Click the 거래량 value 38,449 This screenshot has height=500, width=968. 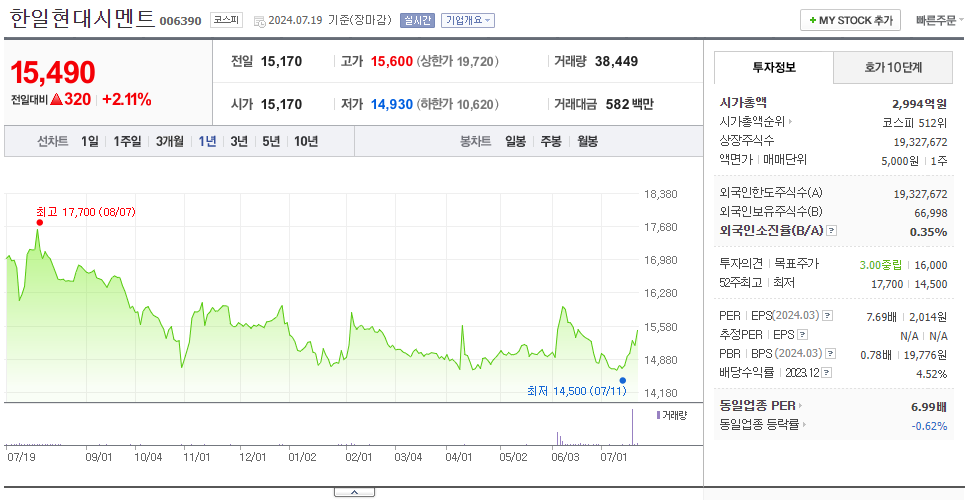tap(616, 62)
